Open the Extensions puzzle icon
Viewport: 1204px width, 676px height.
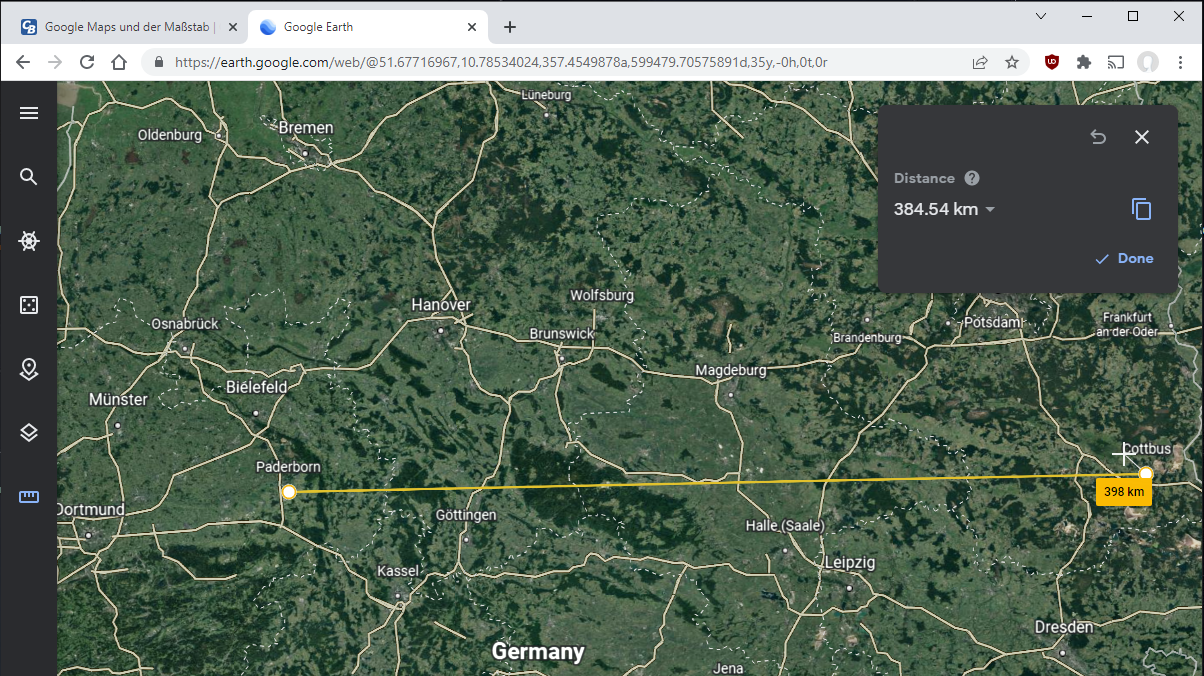[x=1084, y=62]
